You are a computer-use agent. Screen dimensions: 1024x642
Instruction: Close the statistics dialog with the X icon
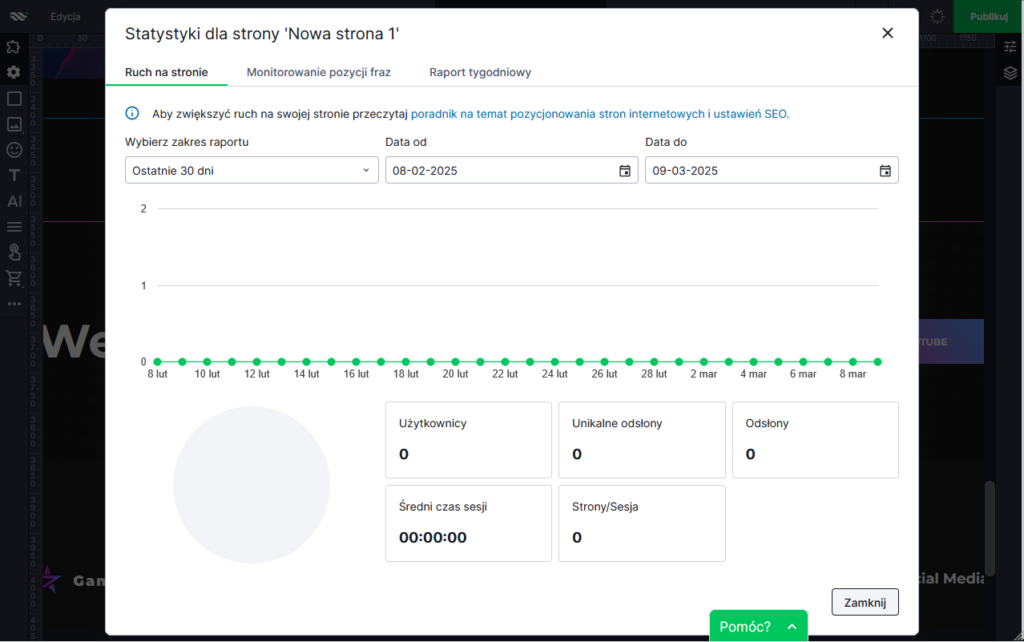pos(887,33)
